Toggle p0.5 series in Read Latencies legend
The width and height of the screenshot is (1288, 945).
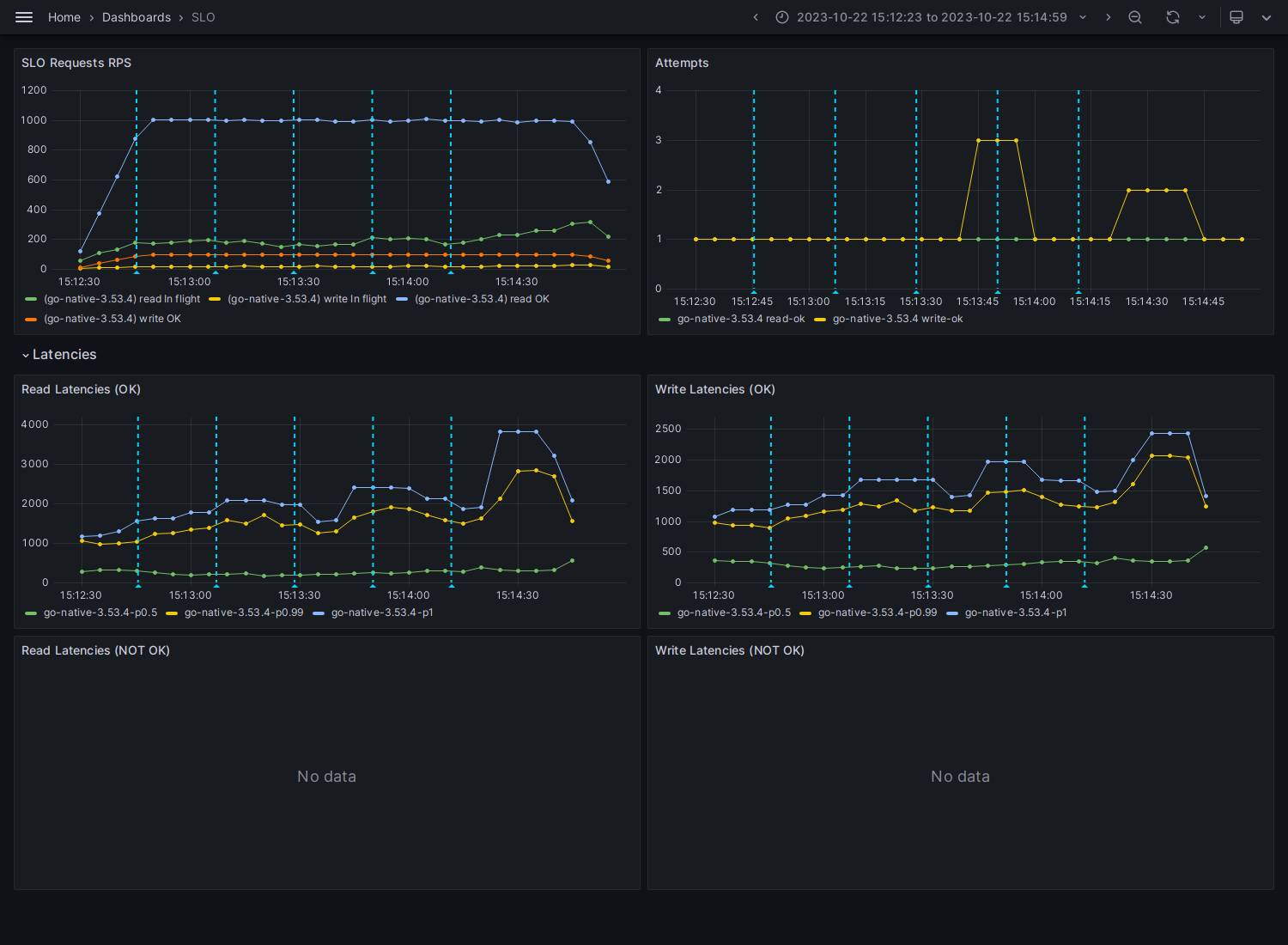click(100, 613)
